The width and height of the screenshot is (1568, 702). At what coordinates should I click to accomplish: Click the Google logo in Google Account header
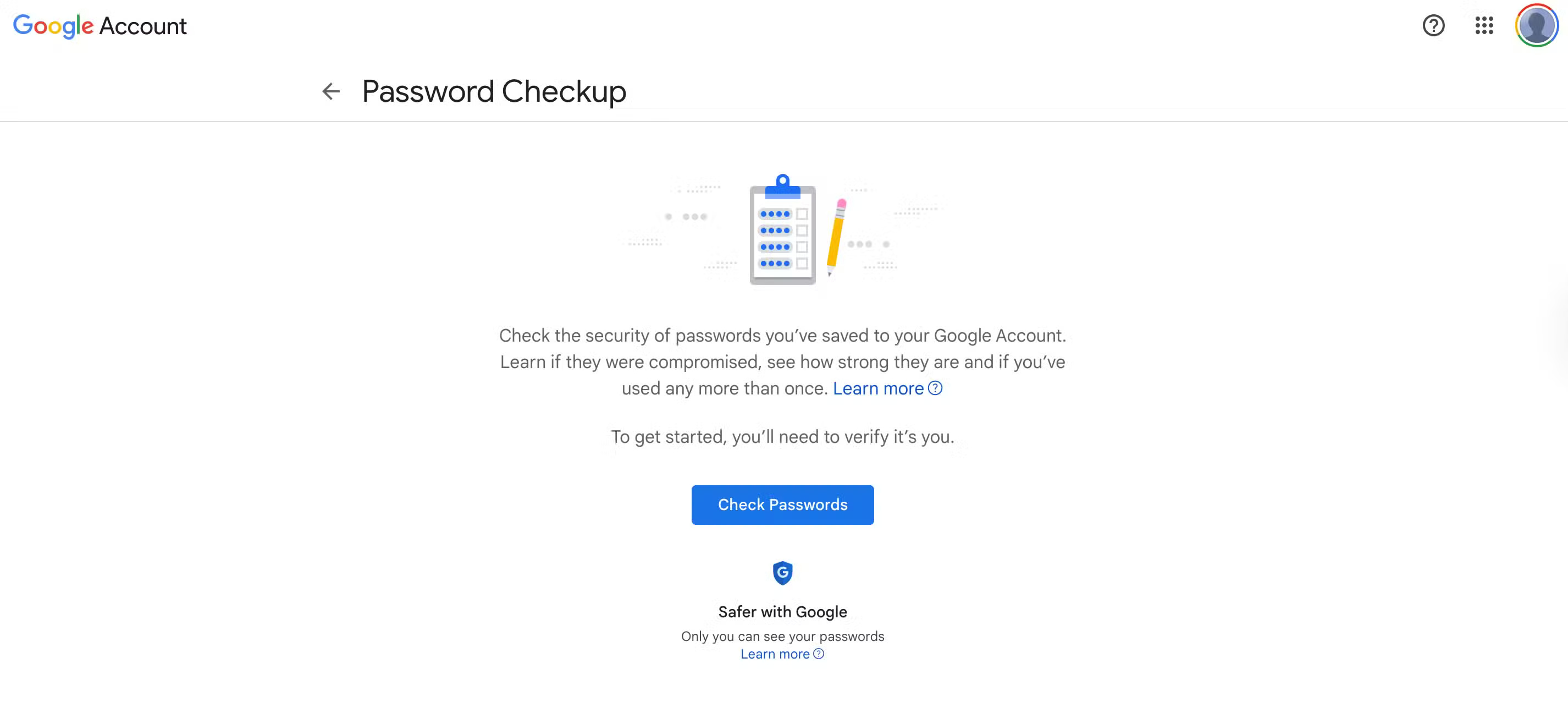coord(53,25)
